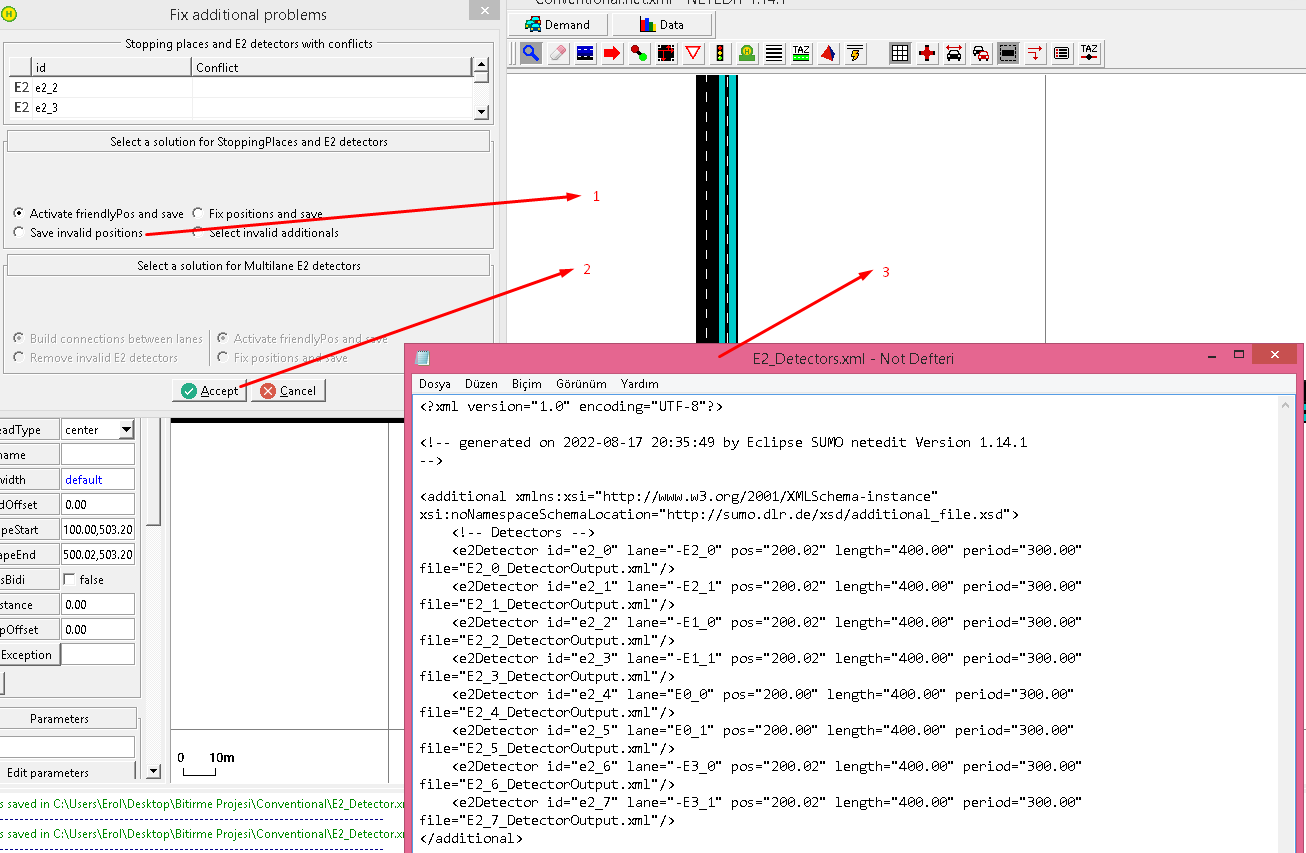Click the empty name input field

coord(98,455)
